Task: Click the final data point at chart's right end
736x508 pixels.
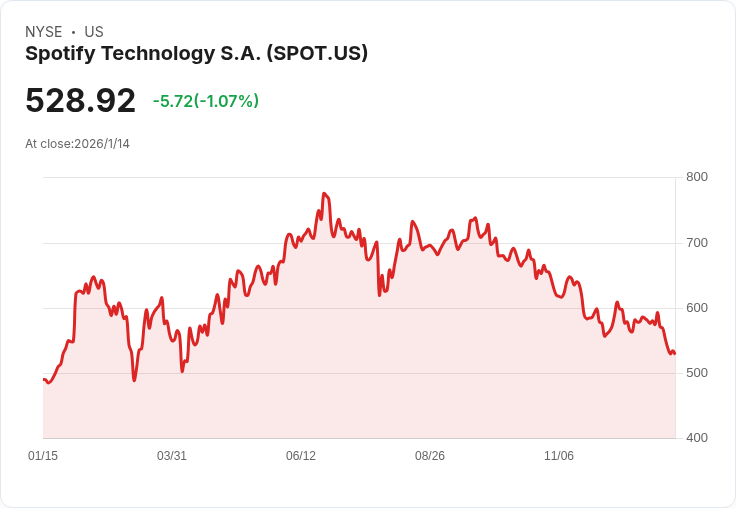Action: (675, 354)
